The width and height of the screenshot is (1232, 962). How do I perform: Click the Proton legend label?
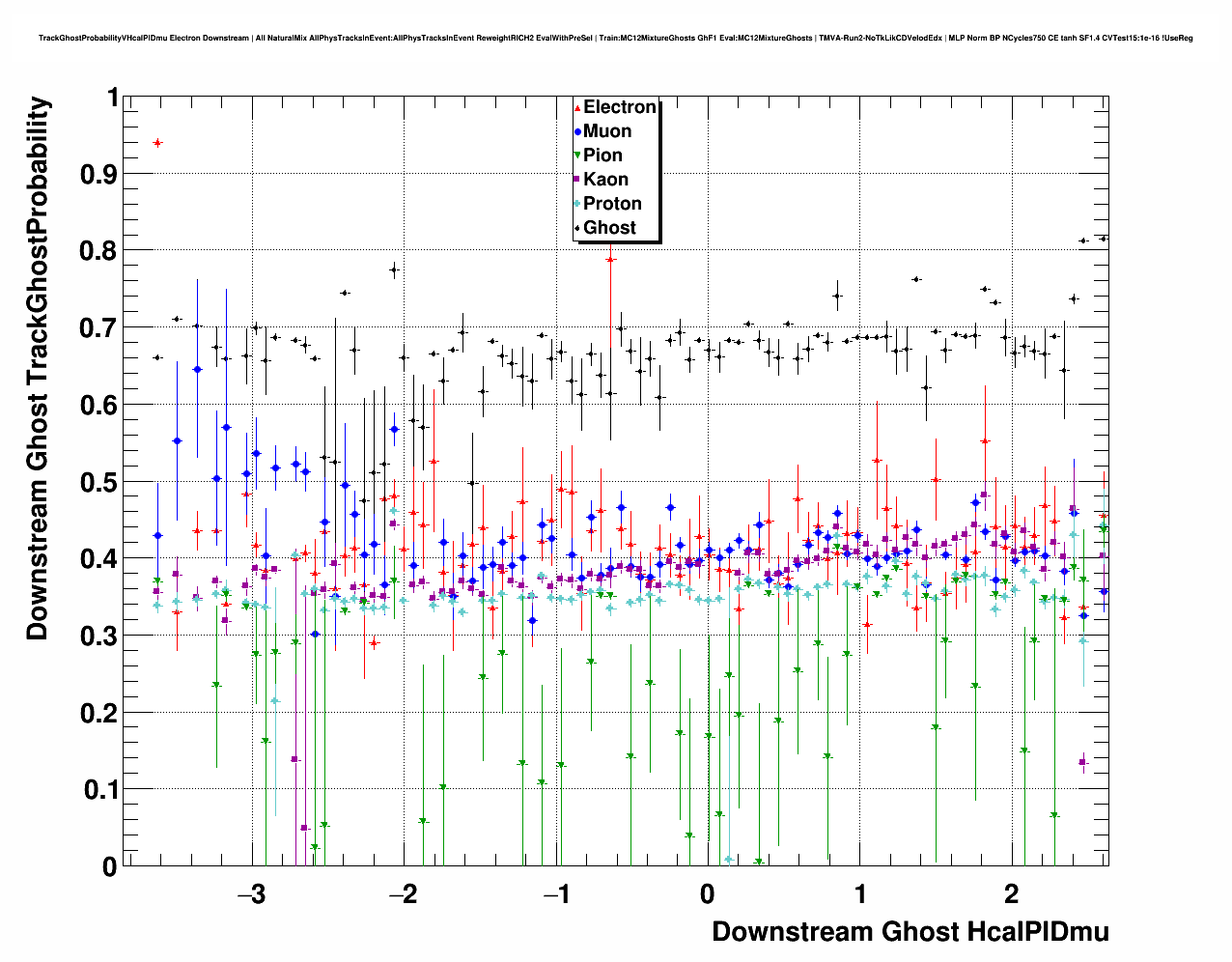[612, 204]
